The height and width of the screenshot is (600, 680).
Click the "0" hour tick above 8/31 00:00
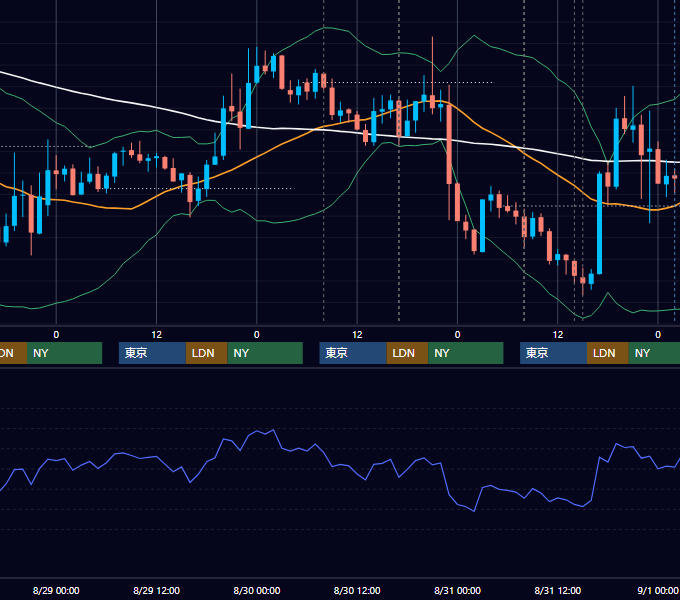click(458, 335)
